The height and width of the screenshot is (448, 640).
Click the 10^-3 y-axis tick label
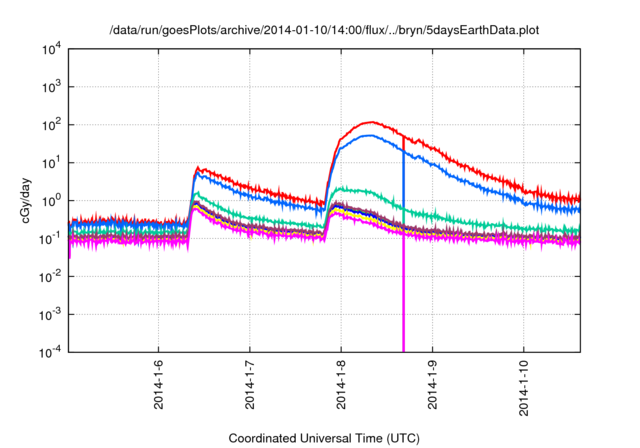click(50, 315)
